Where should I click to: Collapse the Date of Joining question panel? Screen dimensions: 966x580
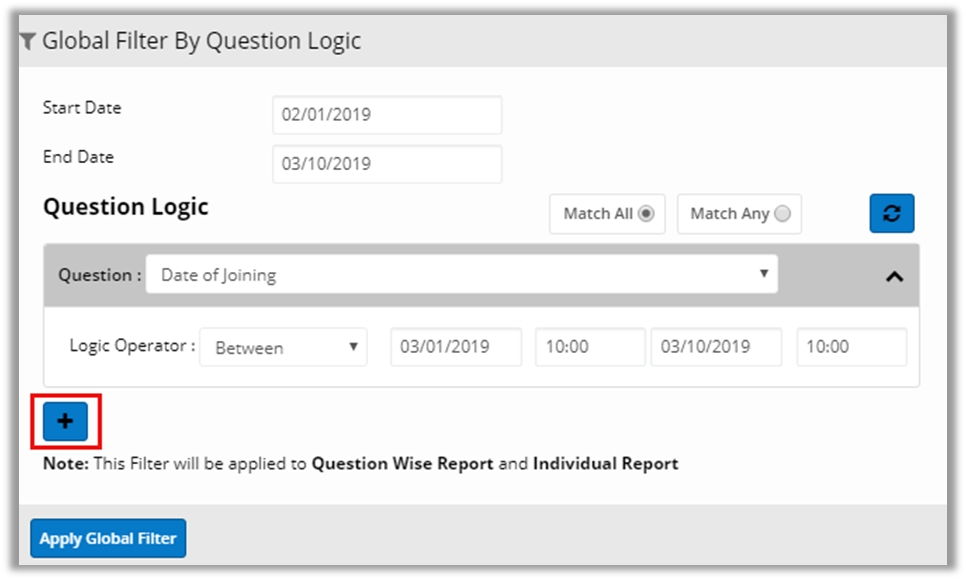click(894, 276)
